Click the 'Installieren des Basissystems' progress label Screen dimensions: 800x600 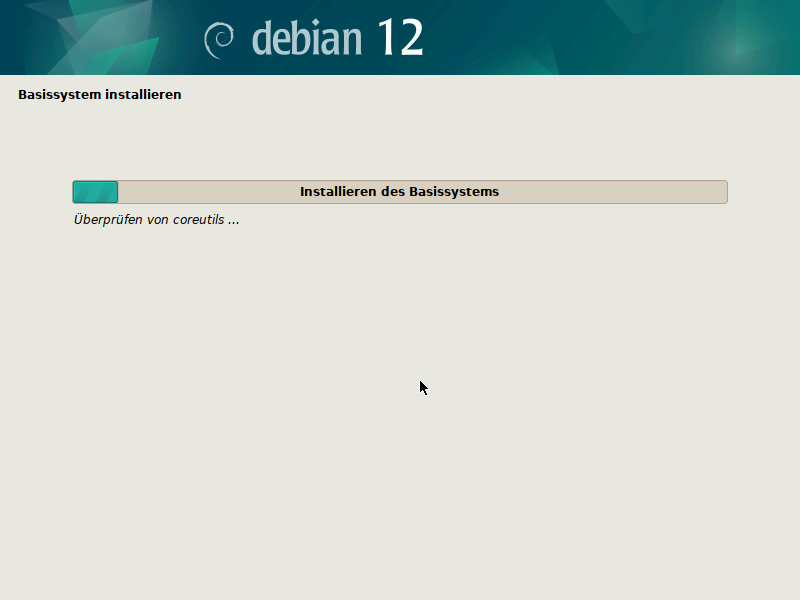click(399, 191)
